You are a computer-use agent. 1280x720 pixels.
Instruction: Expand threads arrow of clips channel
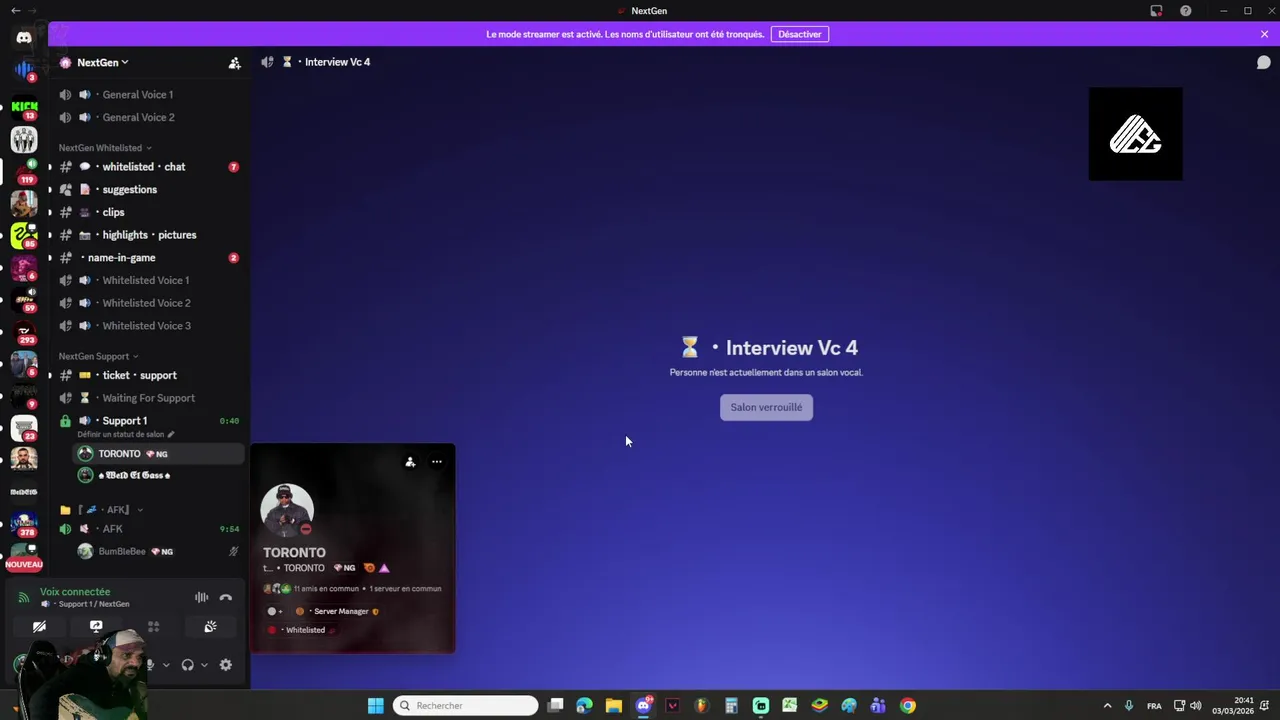(50, 213)
